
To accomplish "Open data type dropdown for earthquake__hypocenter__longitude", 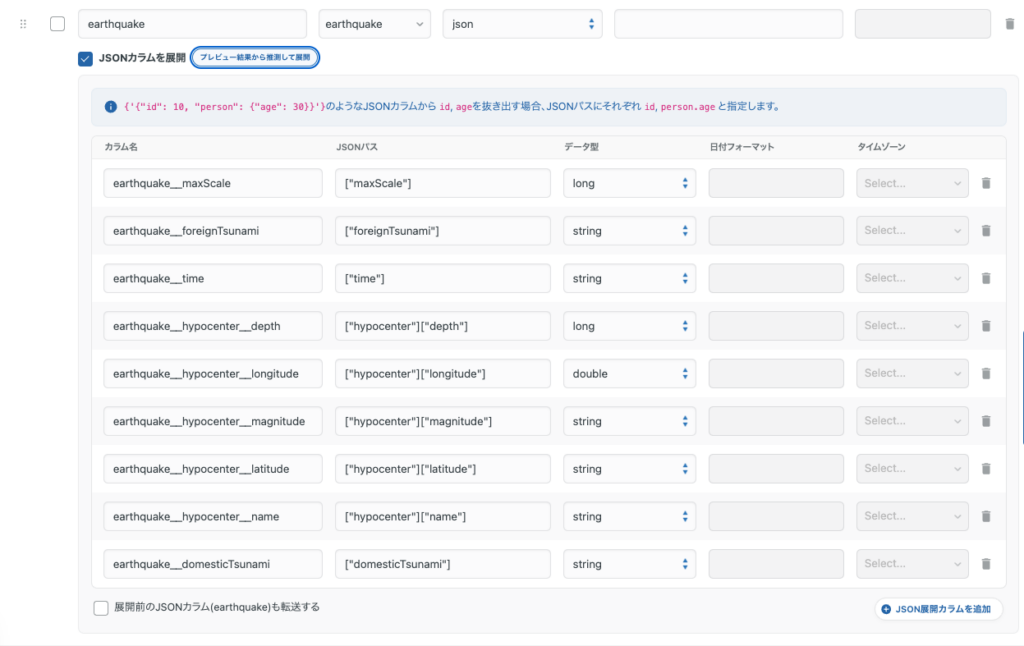I will coord(629,374).
